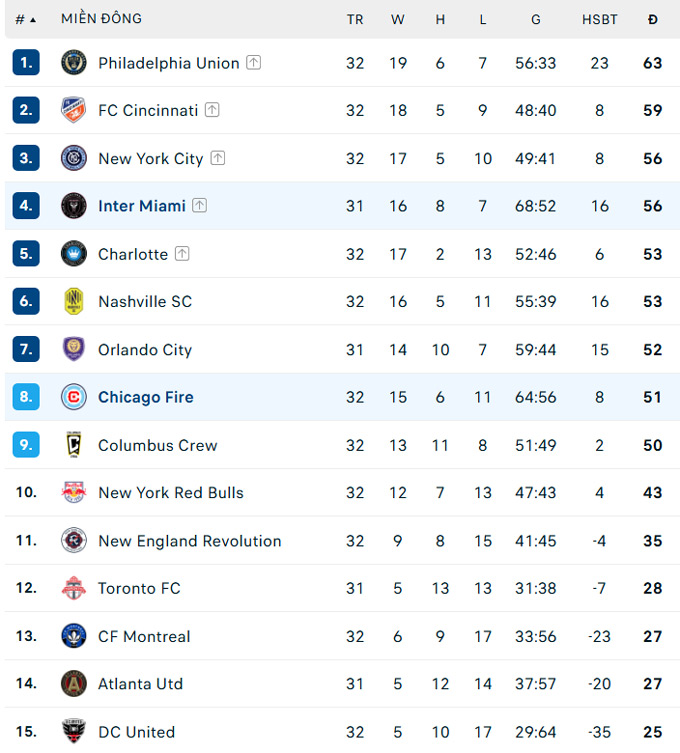Click the light-blue rank 9 badge

tap(26, 445)
